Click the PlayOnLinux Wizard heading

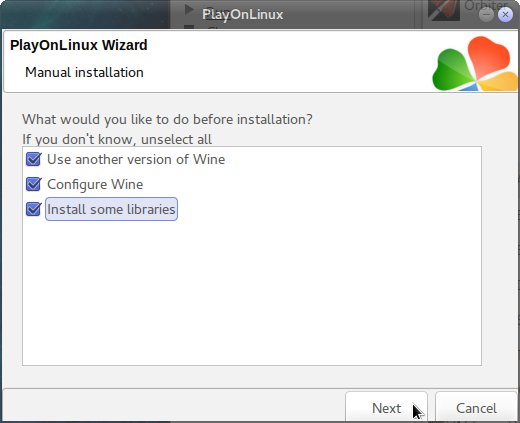click(79, 45)
